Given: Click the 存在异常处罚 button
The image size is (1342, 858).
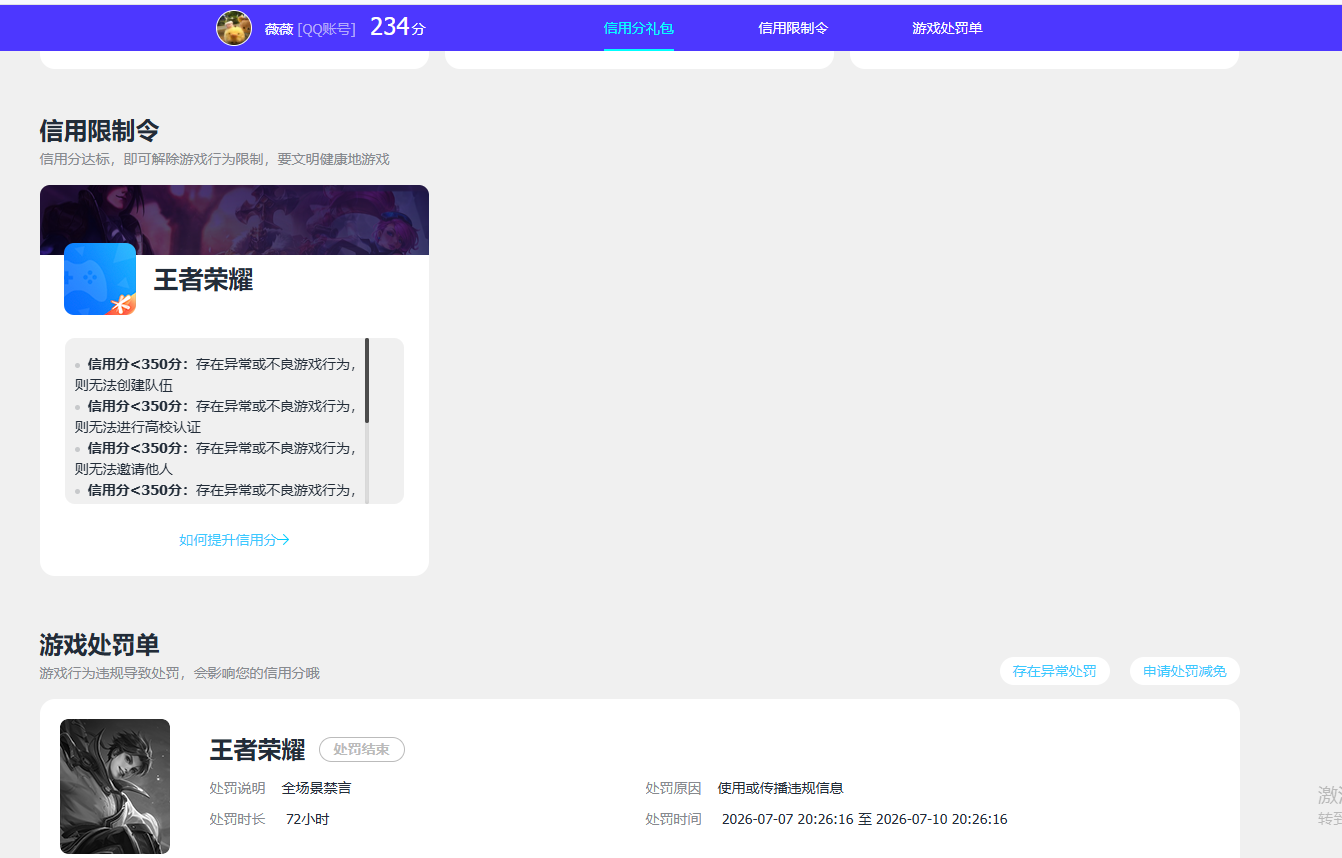Looking at the screenshot, I should pos(1054,671).
